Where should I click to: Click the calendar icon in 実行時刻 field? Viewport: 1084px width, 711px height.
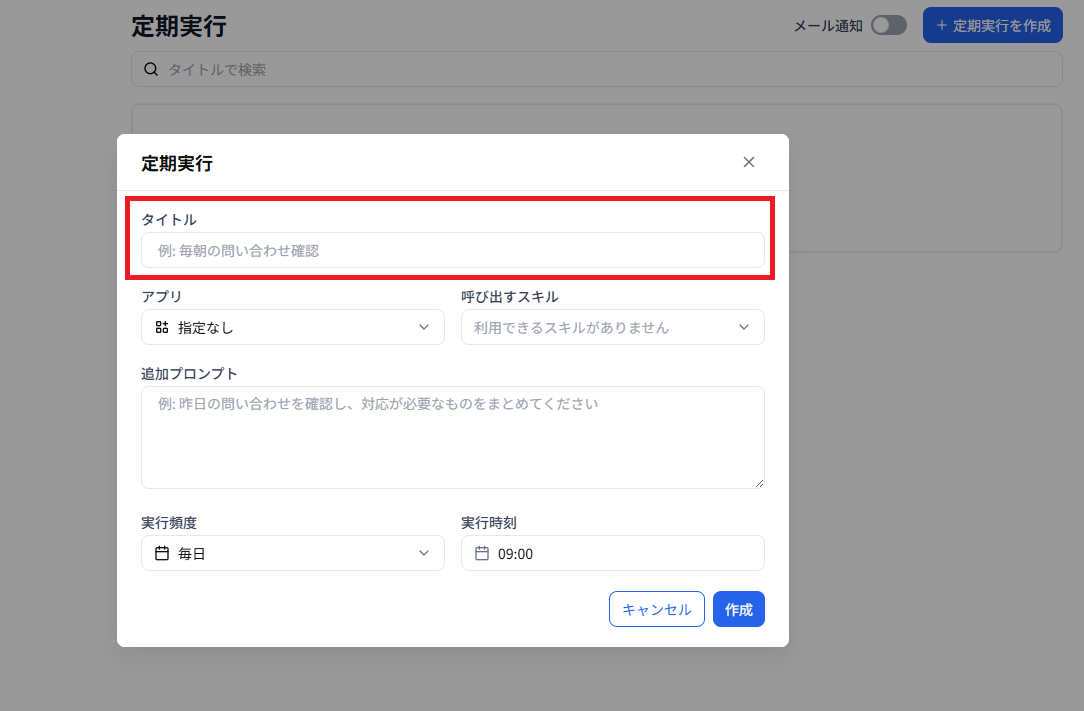482,553
